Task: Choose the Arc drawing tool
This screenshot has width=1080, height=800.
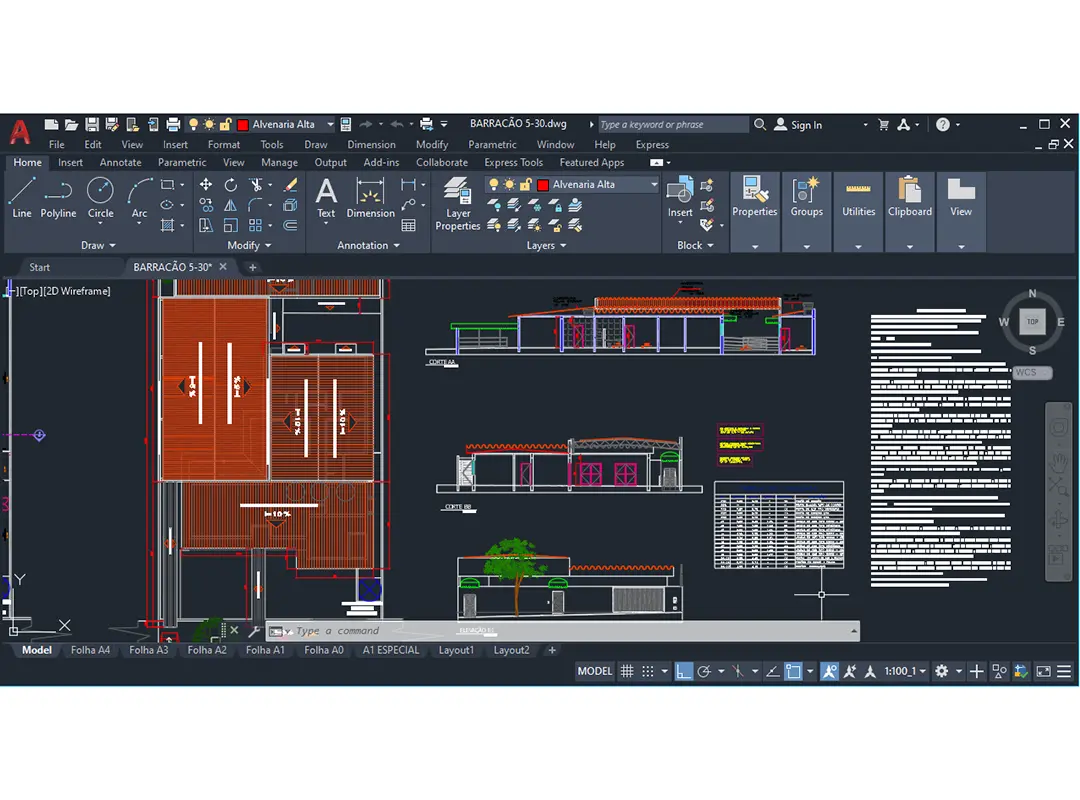Action: tap(140, 196)
